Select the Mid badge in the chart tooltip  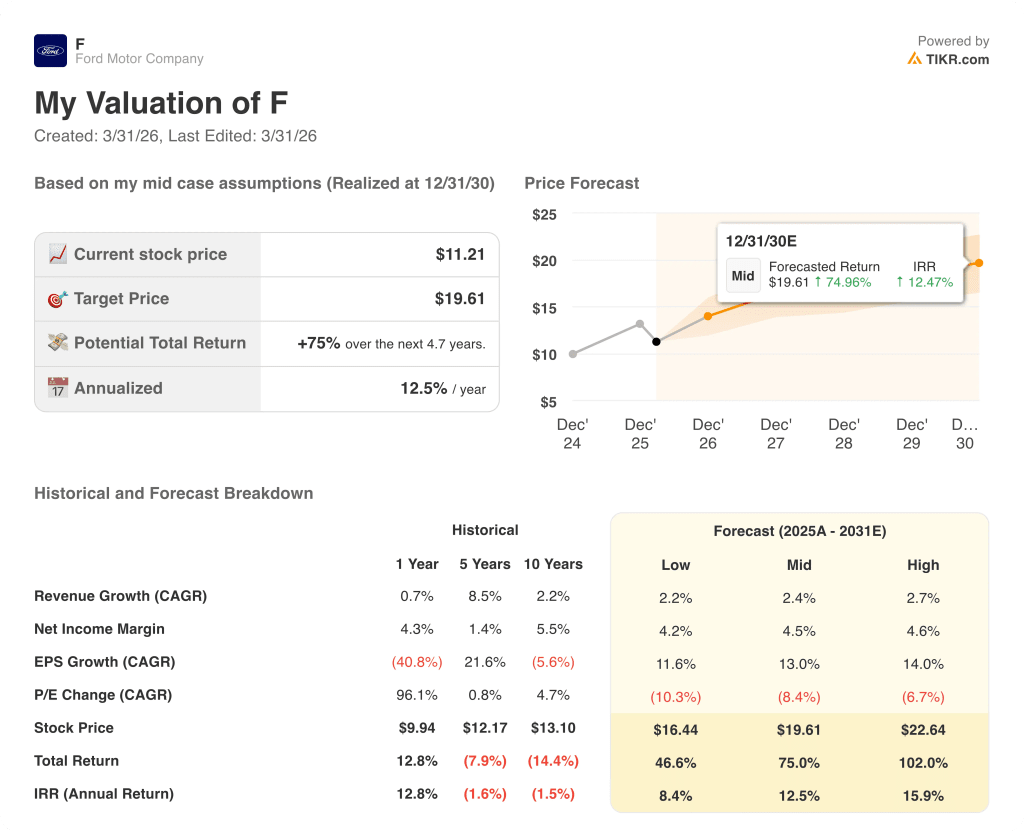click(743, 276)
